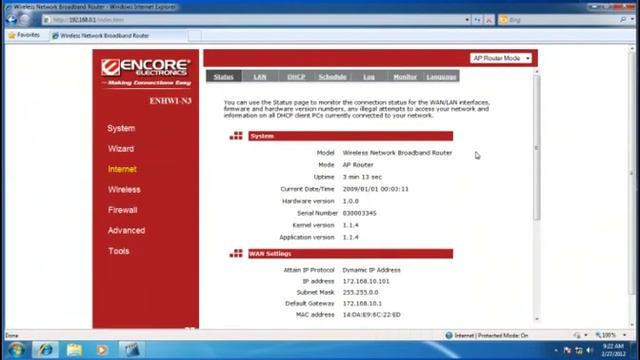Viewport: 640px width, 360px height.
Task: Open the Internet menu in sidebar
Action: 122,169
